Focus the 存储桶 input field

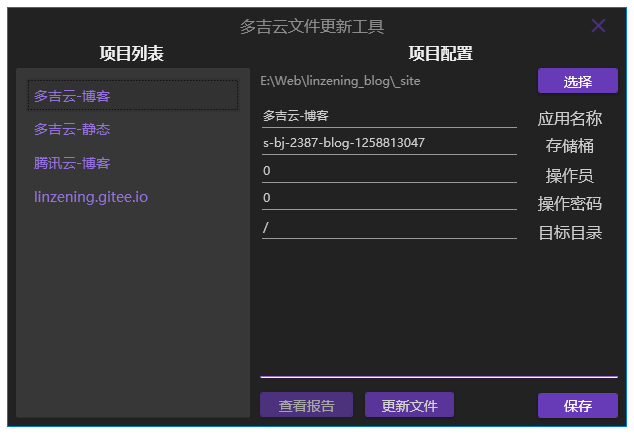pos(389,143)
